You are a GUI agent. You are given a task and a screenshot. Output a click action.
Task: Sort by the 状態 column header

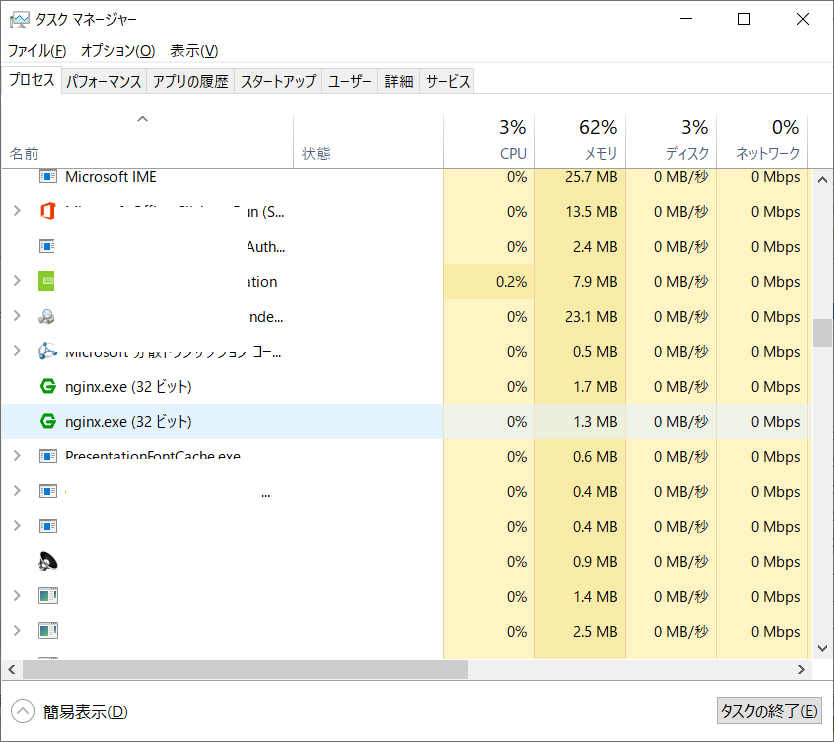tap(368, 141)
